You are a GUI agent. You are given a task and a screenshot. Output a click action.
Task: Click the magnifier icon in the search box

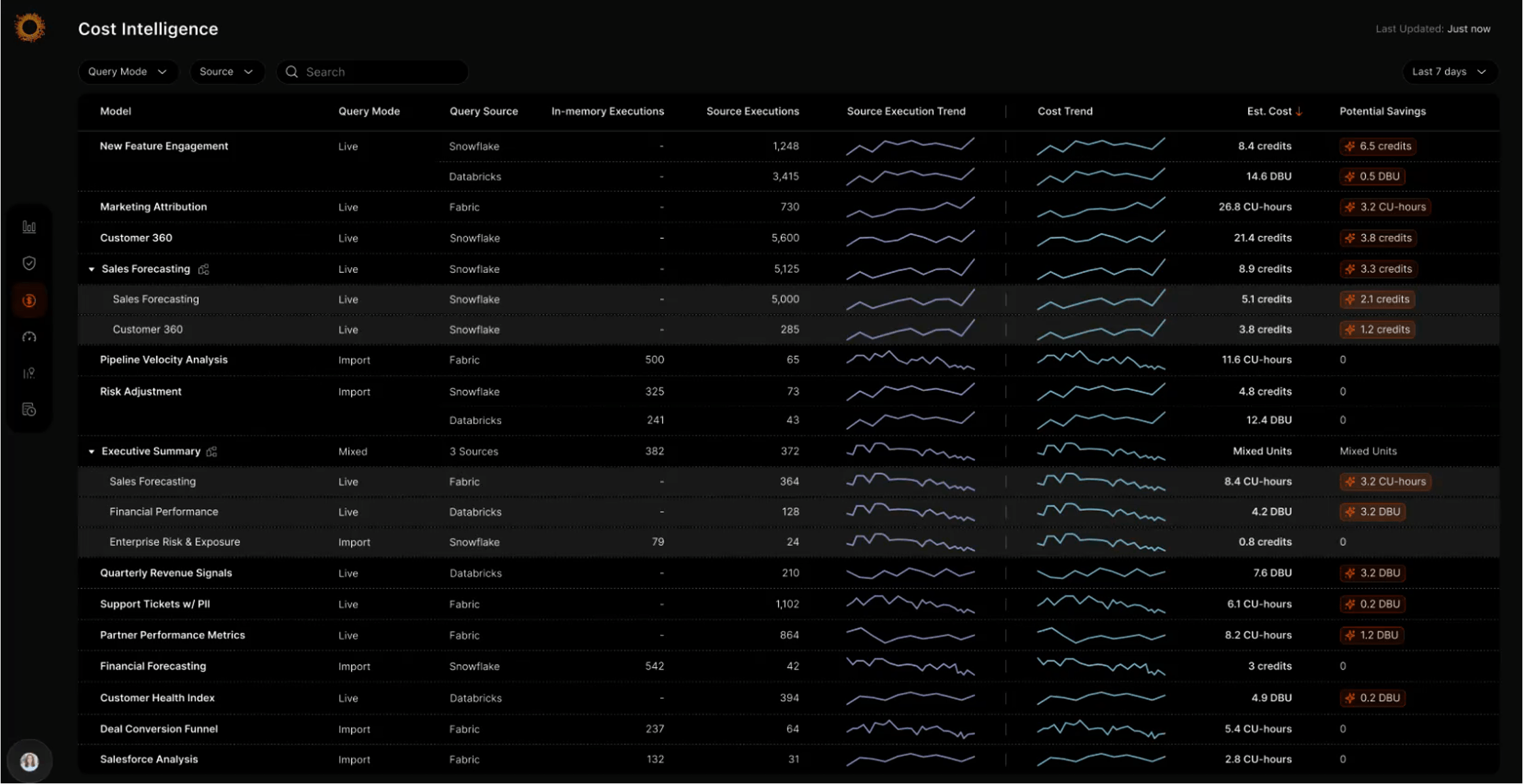click(x=292, y=72)
